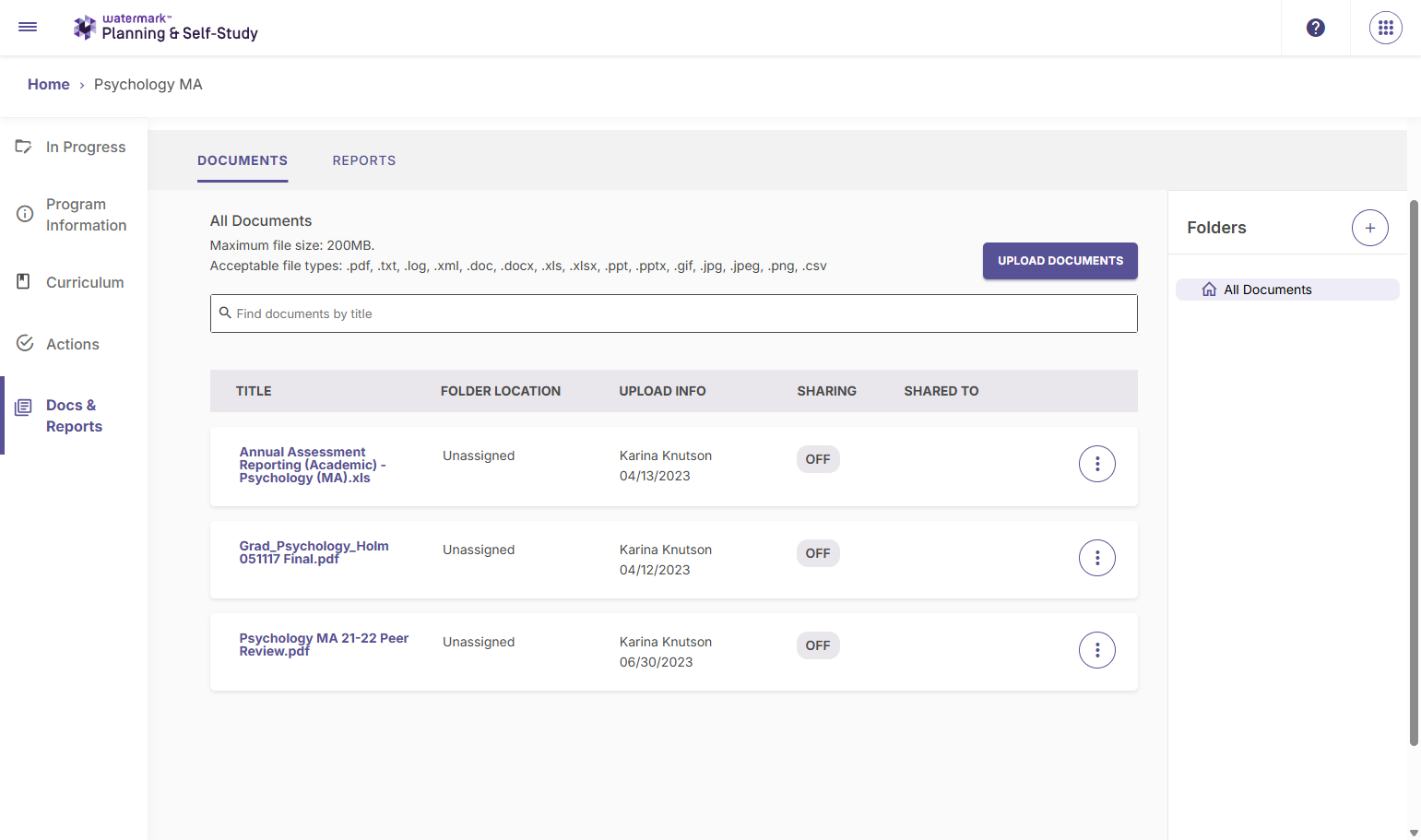Click the In Progress sidebar icon
1421x840 pixels.
24,147
